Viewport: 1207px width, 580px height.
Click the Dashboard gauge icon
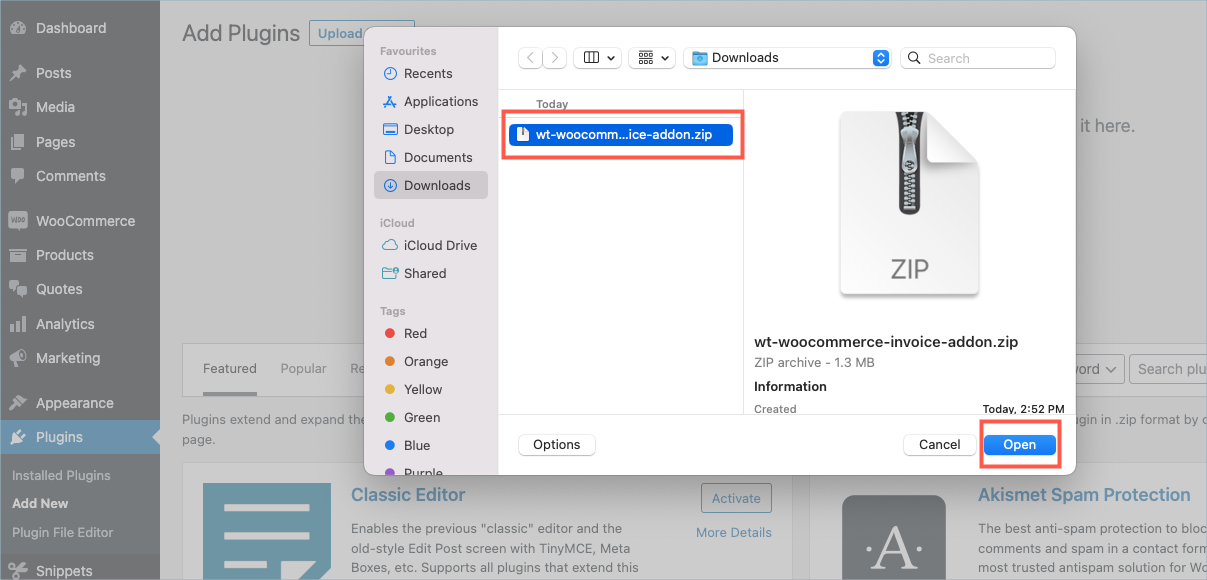click(x=18, y=28)
